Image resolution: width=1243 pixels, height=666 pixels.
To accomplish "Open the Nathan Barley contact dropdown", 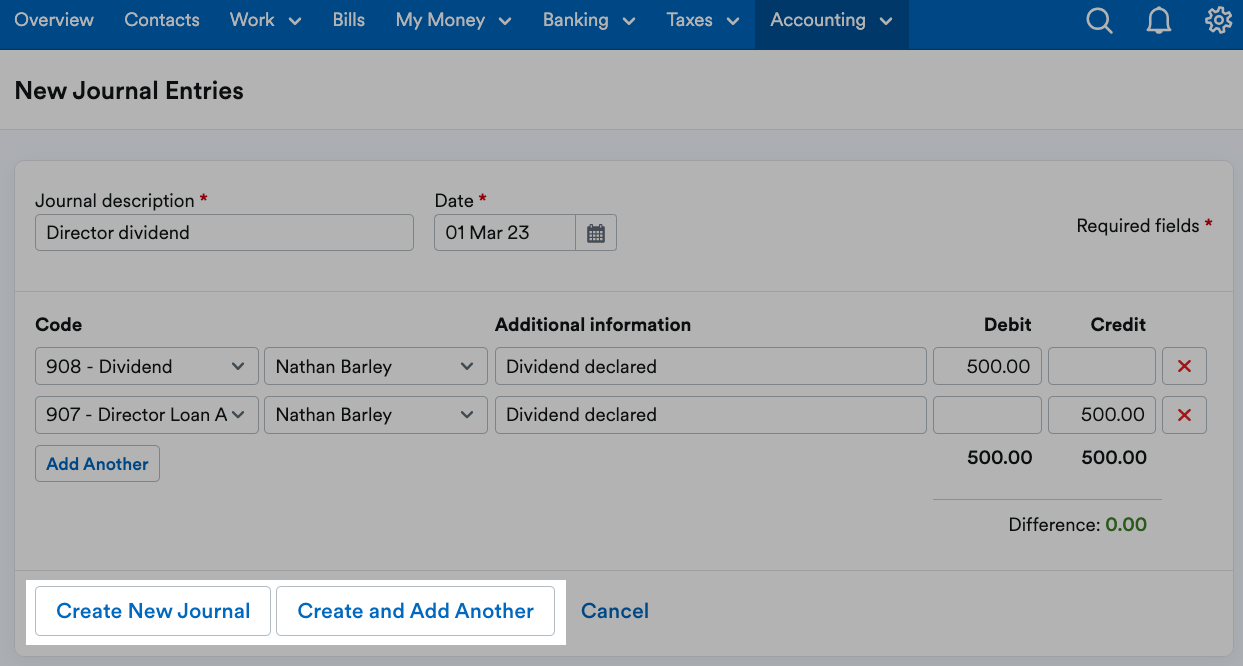I will coord(375,366).
